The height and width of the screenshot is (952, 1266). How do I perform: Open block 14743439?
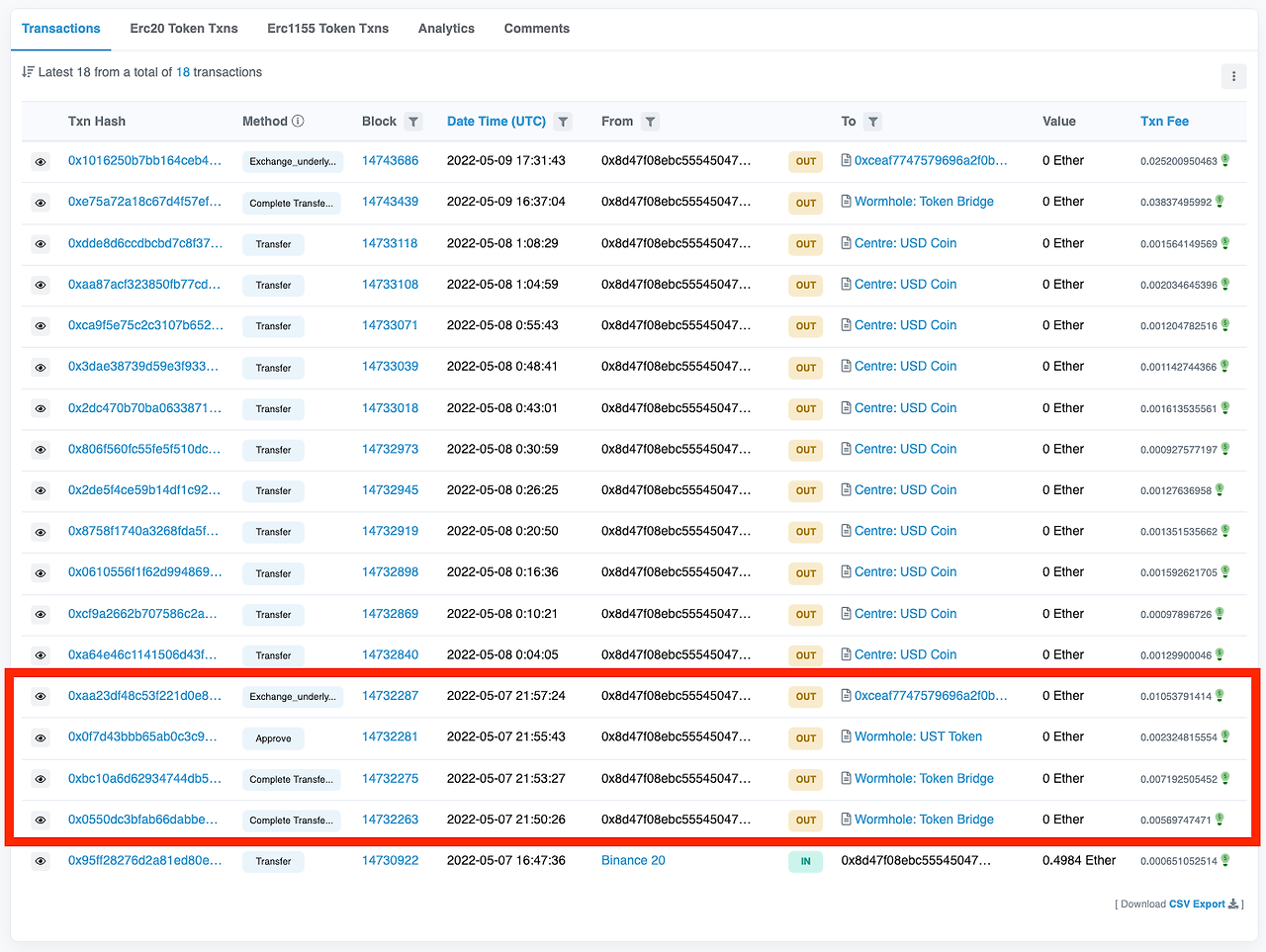[x=390, y=202]
